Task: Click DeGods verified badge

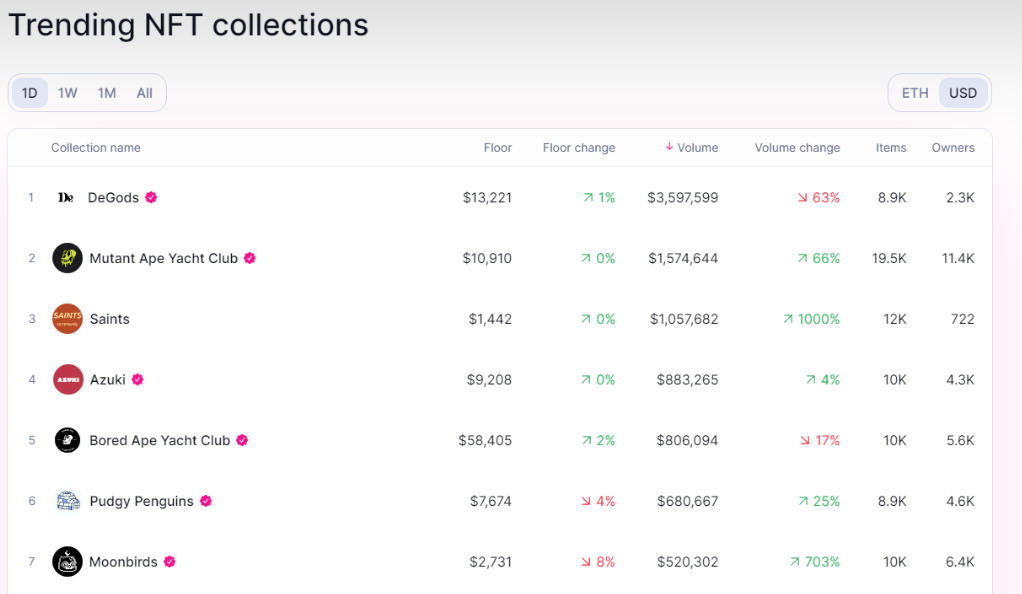Action: coord(151,197)
